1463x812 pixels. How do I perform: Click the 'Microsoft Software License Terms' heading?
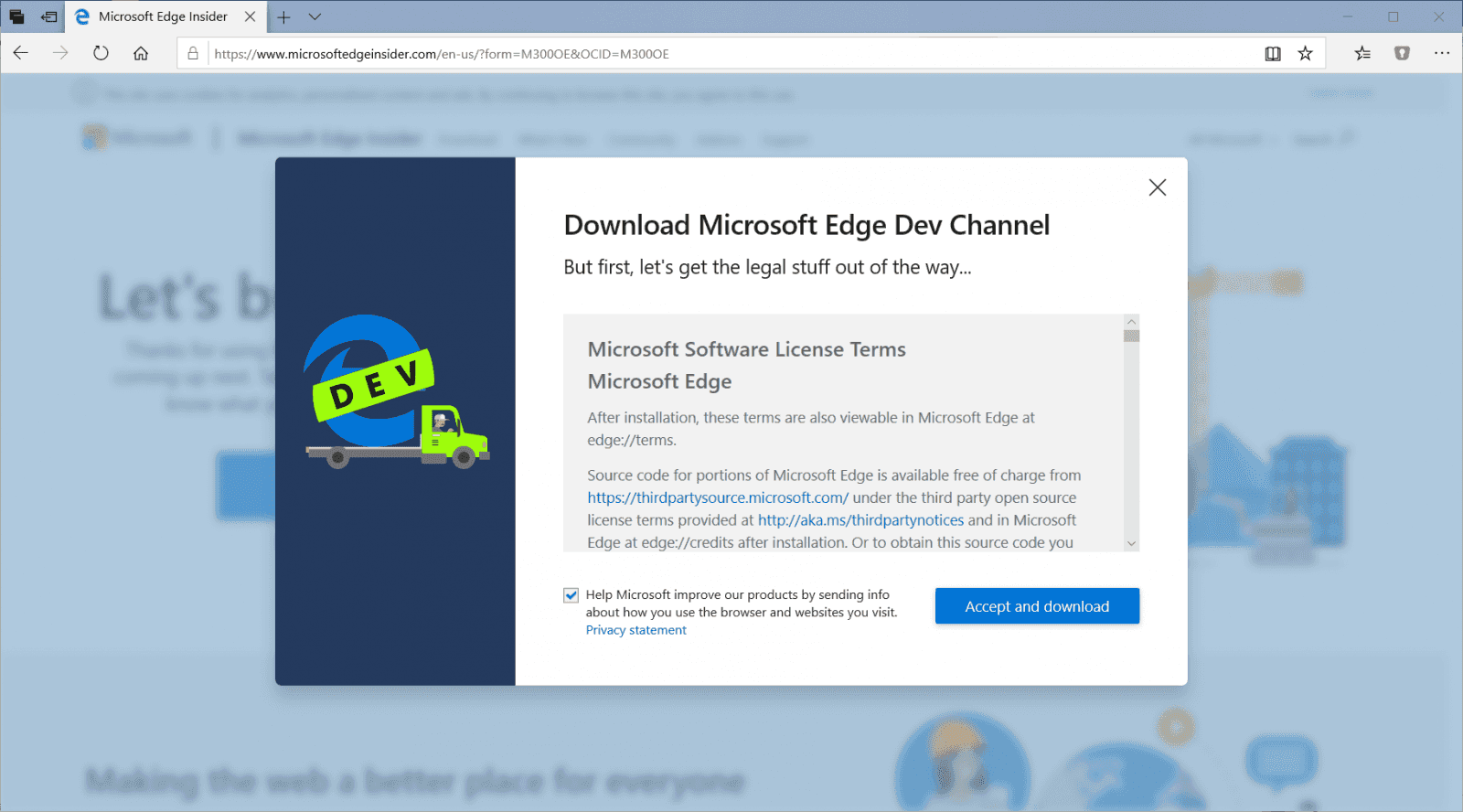click(x=746, y=349)
